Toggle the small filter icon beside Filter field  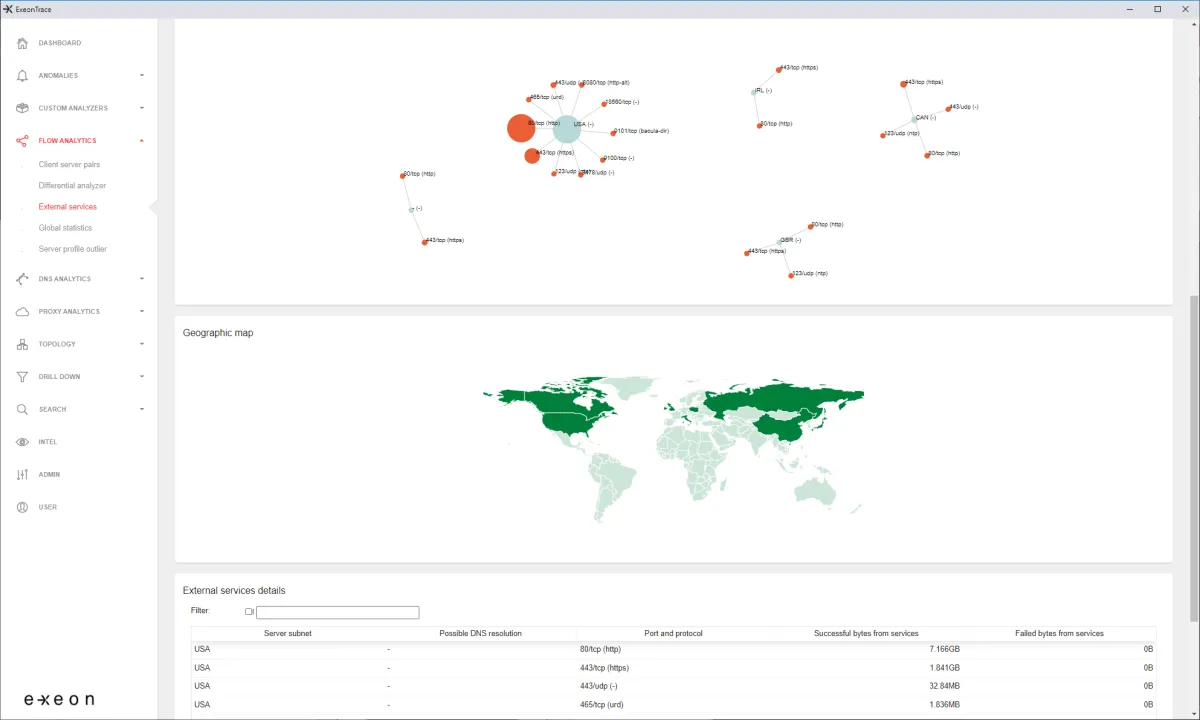pos(249,611)
